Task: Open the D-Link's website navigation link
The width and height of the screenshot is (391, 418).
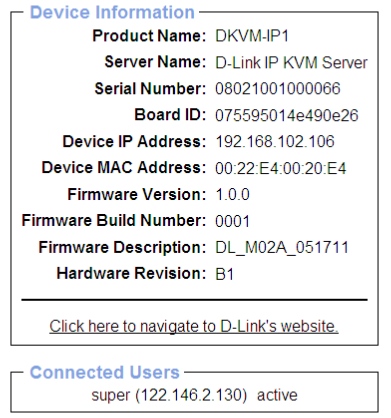Action: click(x=194, y=326)
